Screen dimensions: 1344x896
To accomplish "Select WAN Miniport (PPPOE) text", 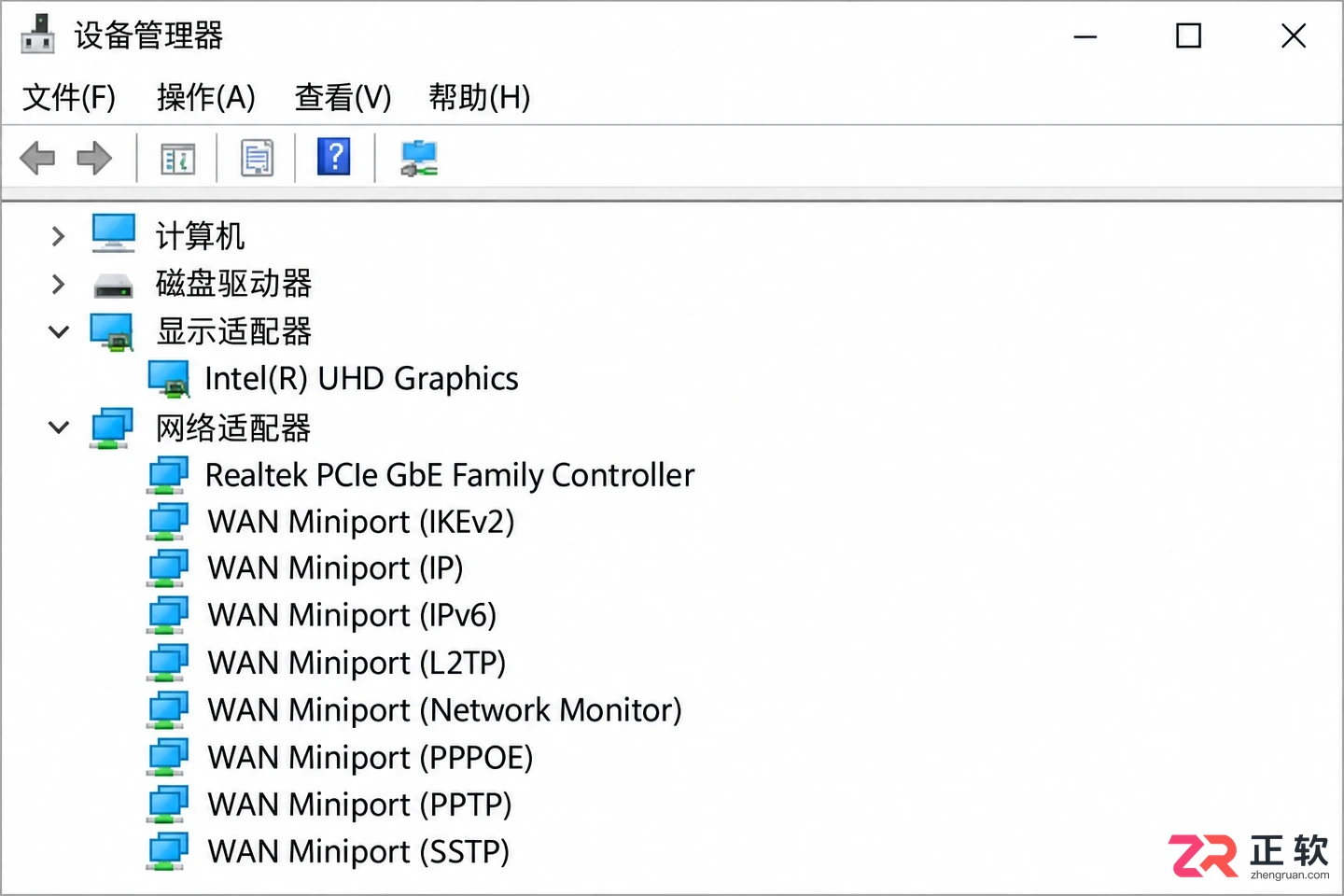I will point(371,758).
